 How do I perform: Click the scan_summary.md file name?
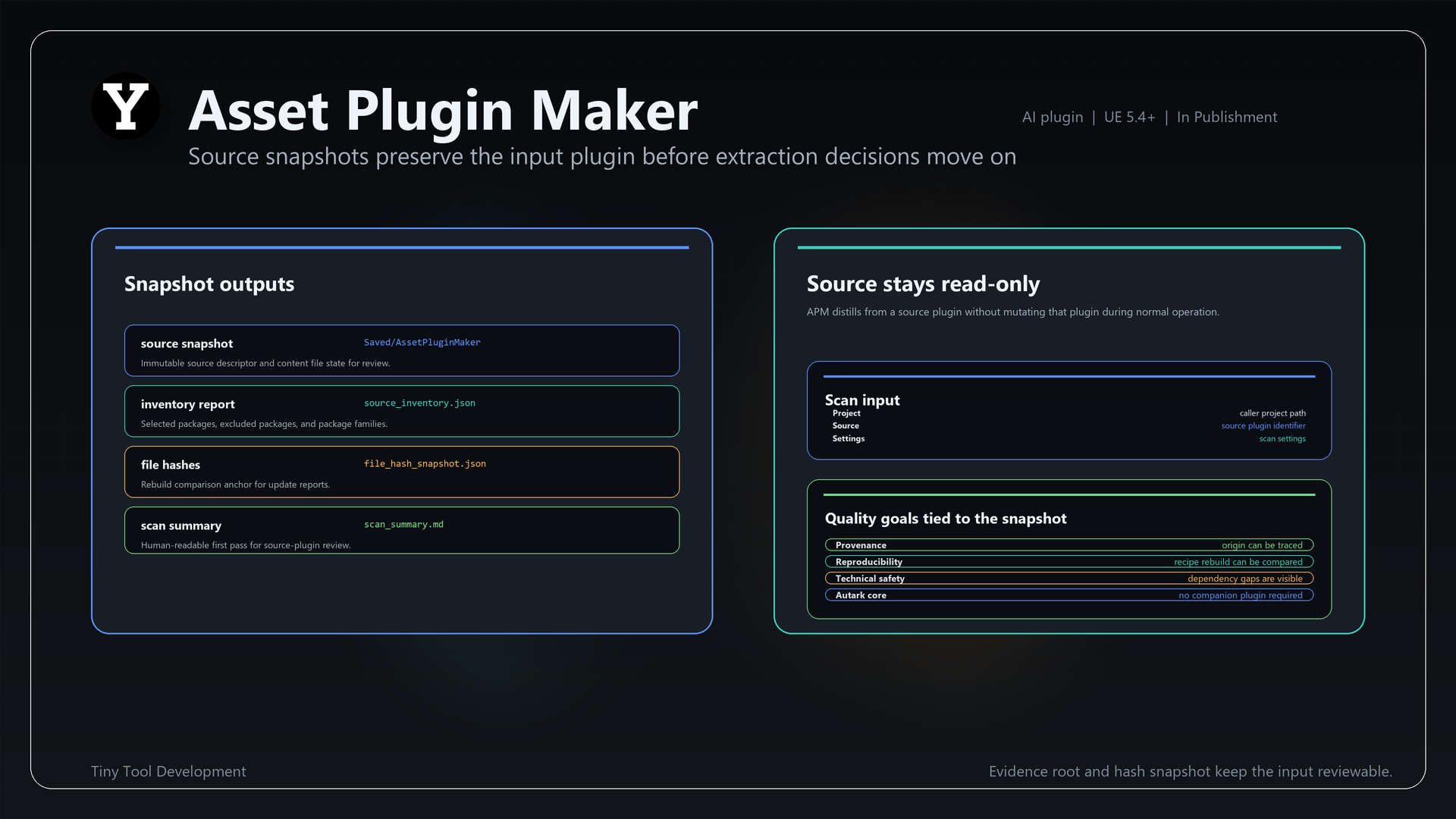point(403,525)
